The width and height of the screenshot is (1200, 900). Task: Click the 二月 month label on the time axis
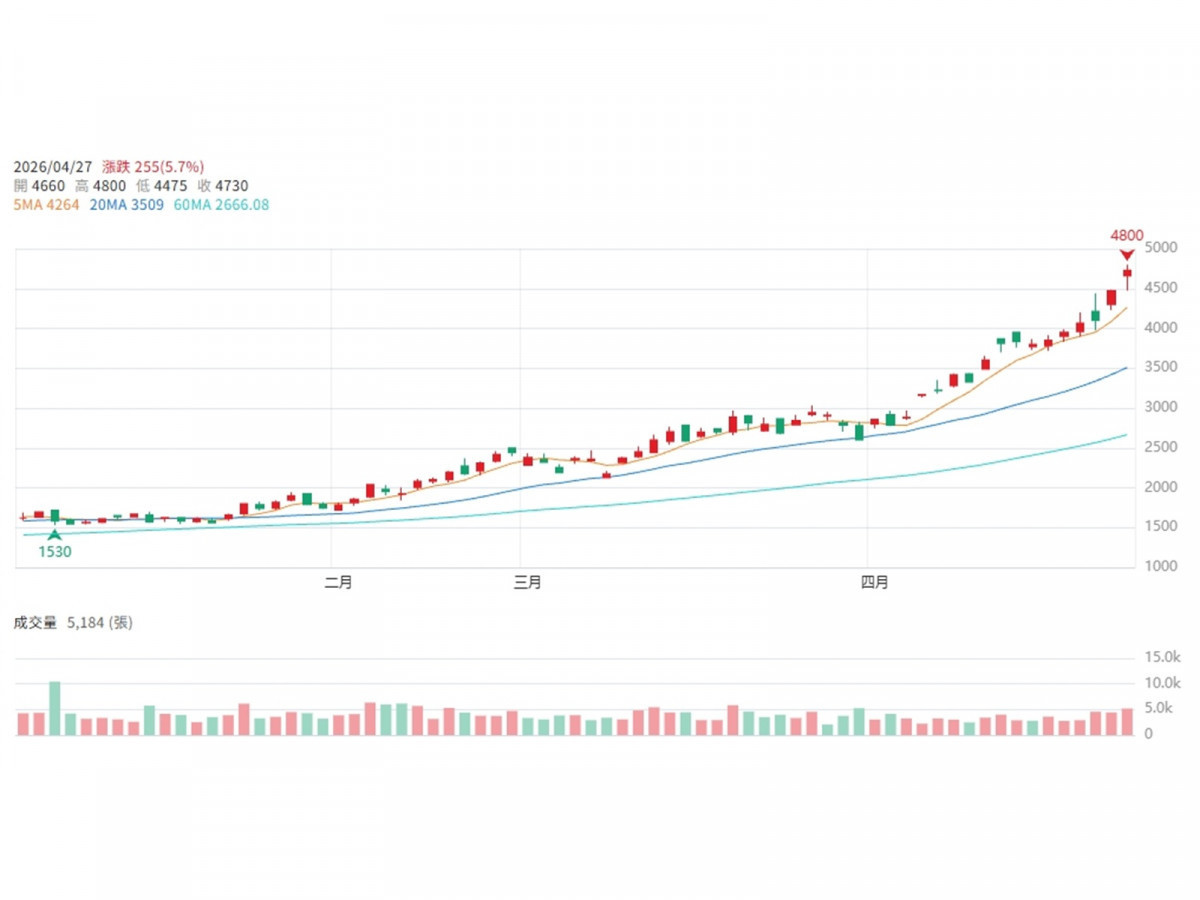click(339, 583)
